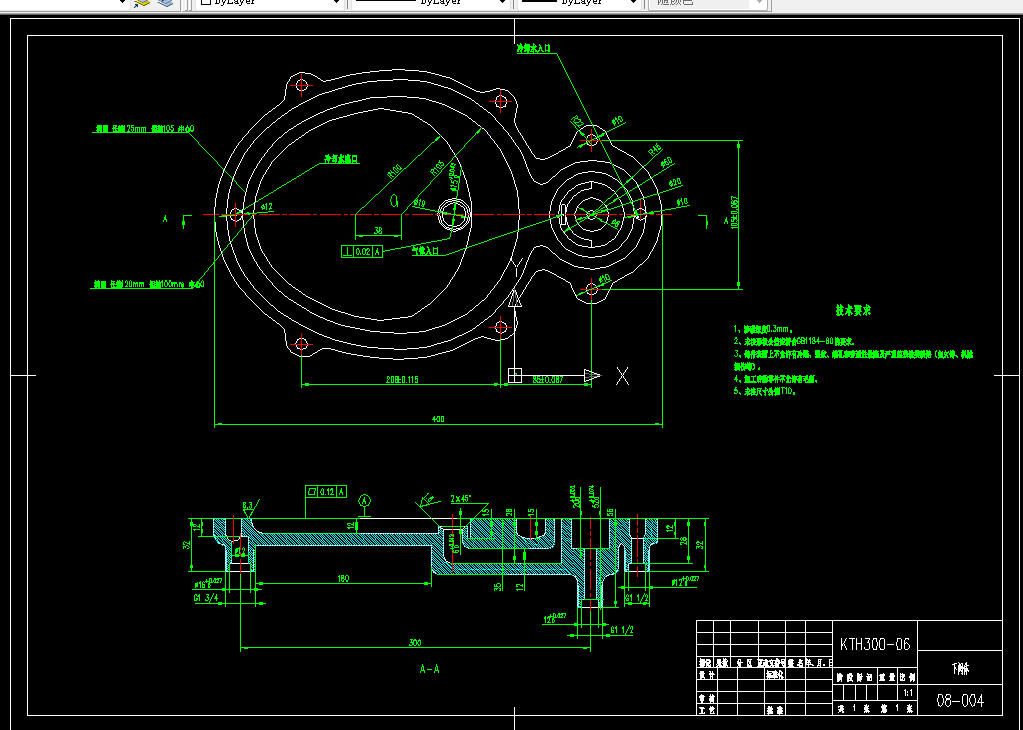Screen dimensions: 1023x730
Task: Select the 0.02 perpendicularity tolerance frame
Action: point(362,251)
